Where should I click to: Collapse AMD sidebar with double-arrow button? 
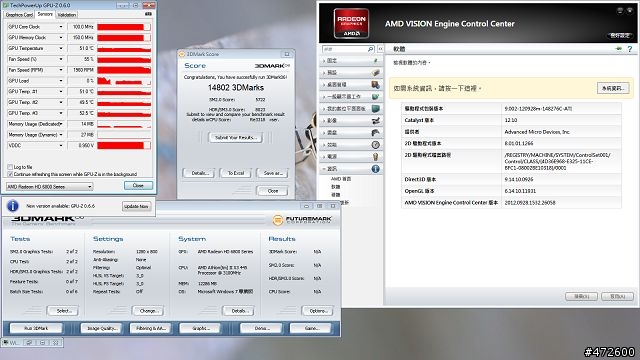point(380,49)
